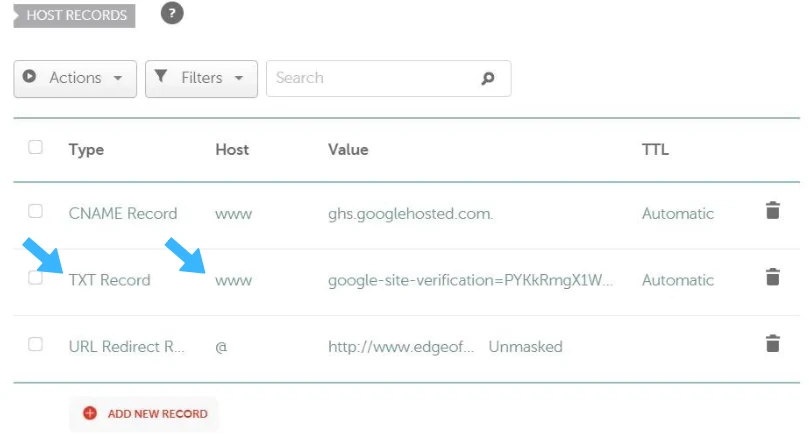
Task: Click the google-site-verification TXT value
Action: [x=470, y=280]
